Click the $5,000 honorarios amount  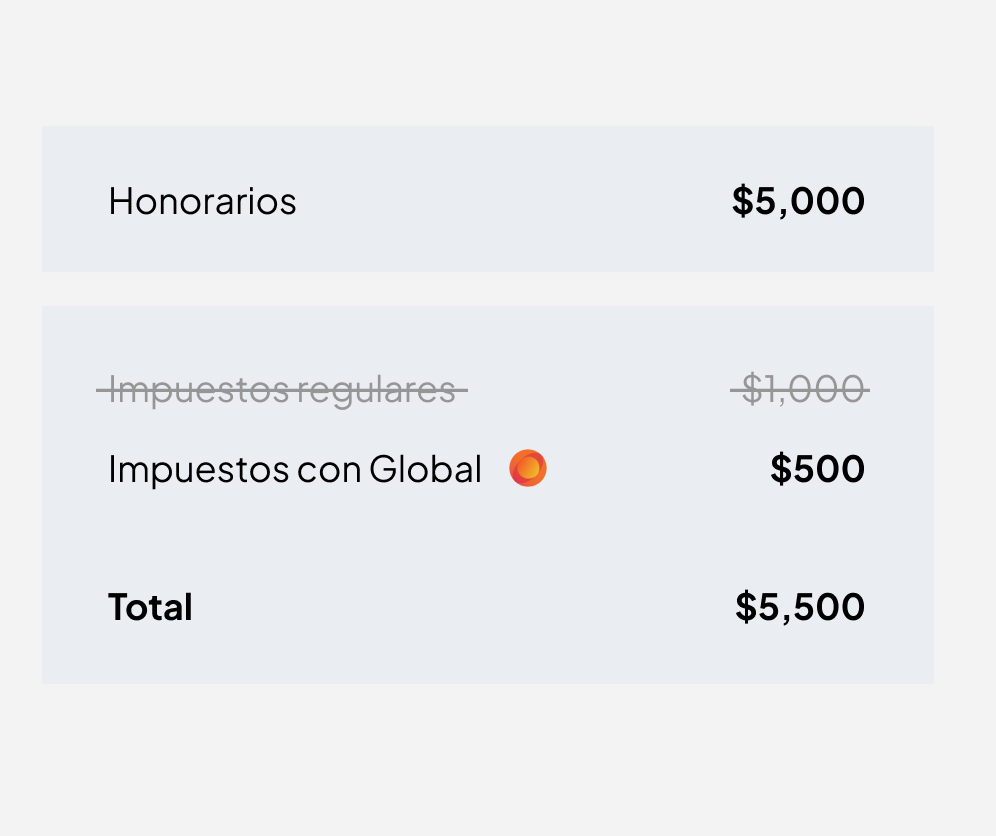[x=798, y=201]
